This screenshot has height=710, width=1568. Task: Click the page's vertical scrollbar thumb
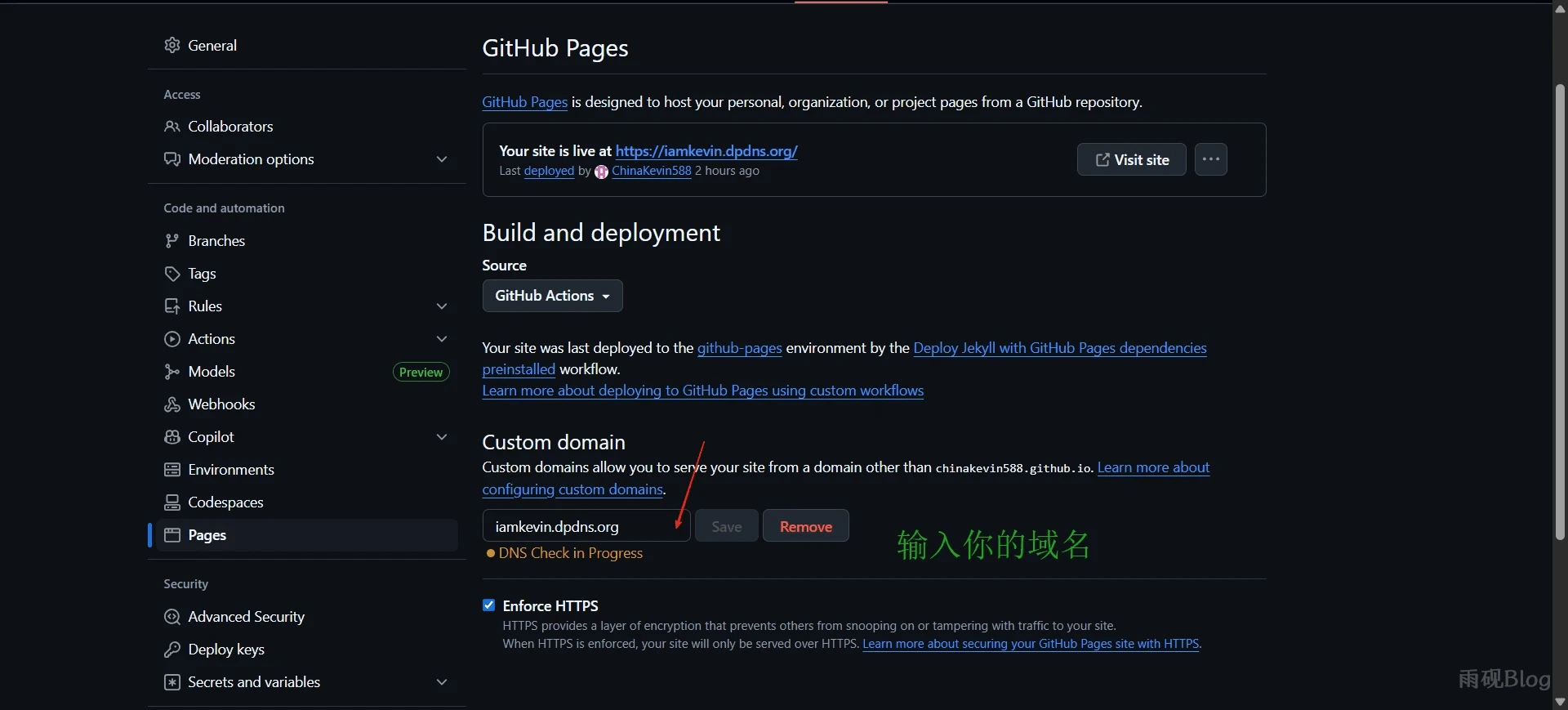[x=1559, y=310]
